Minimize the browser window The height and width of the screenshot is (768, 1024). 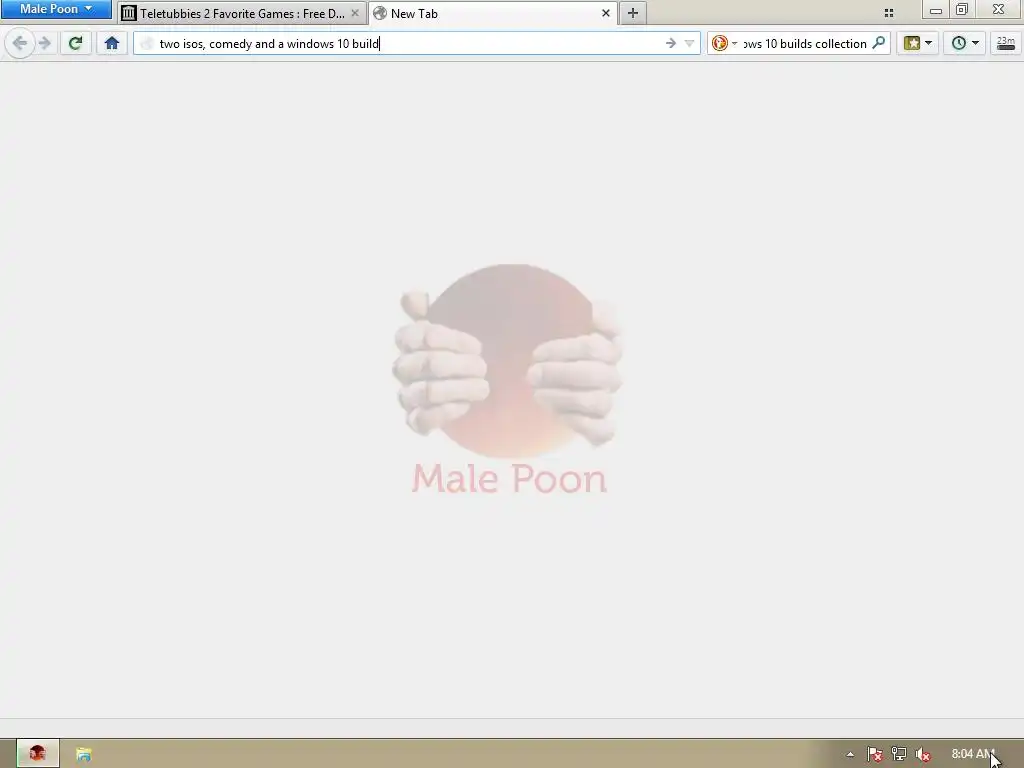click(x=935, y=10)
